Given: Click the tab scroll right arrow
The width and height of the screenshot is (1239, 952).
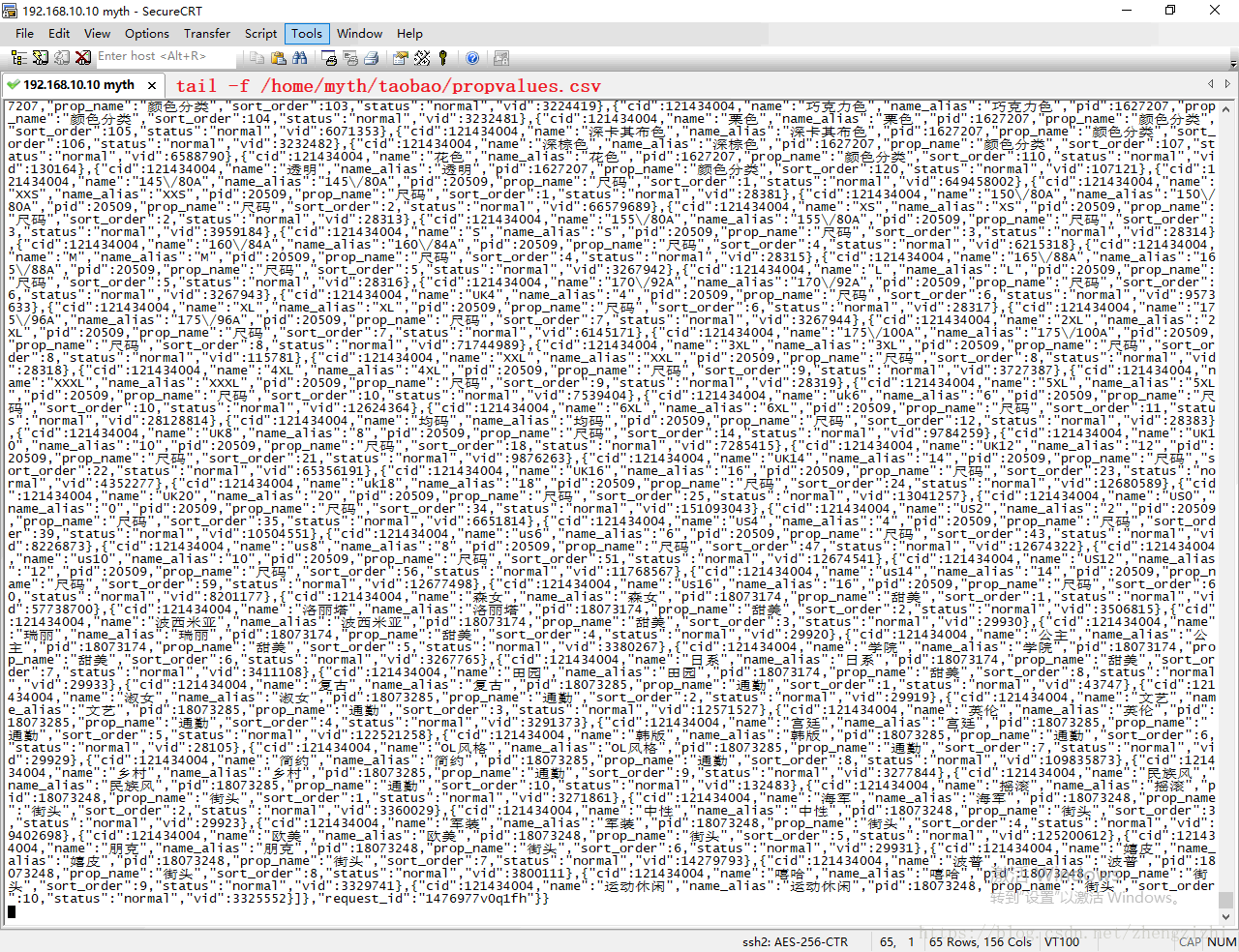Looking at the screenshot, I should click(x=1227, y=84).
